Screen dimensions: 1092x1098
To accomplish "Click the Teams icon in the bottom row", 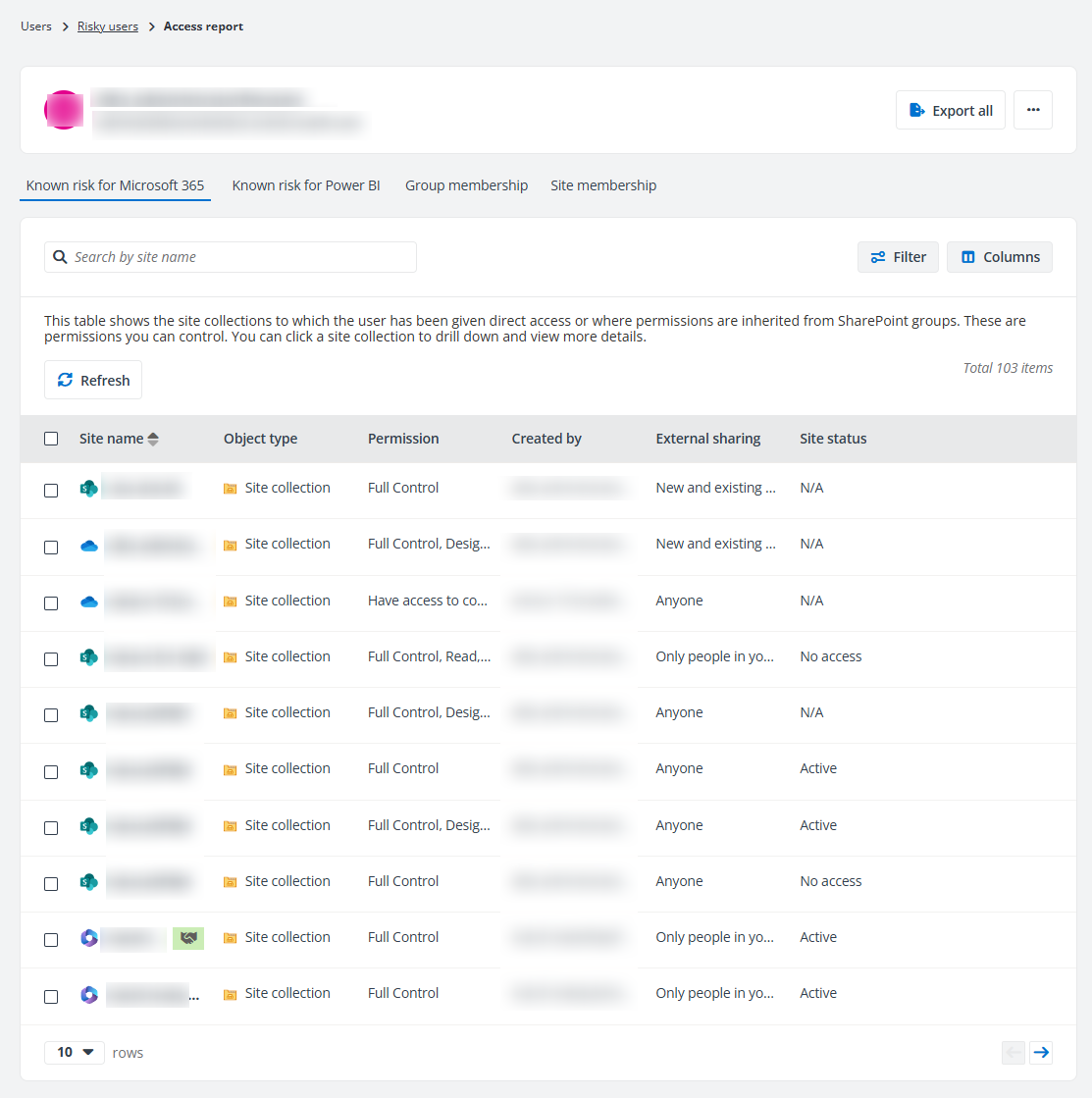I will [88, 994].
